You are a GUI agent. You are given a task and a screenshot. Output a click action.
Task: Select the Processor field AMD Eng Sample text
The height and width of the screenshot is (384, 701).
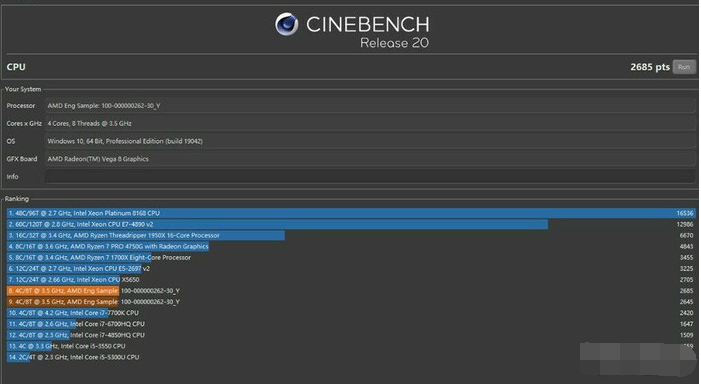(104, 105)
